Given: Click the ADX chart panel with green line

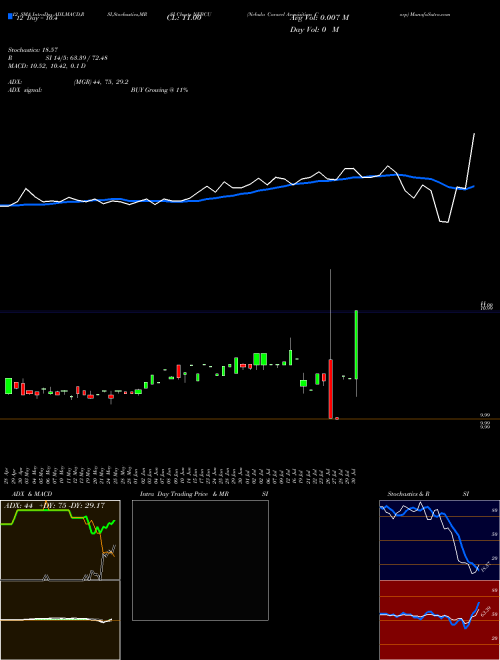Looking at the screenshot, I should click(60, 540).
